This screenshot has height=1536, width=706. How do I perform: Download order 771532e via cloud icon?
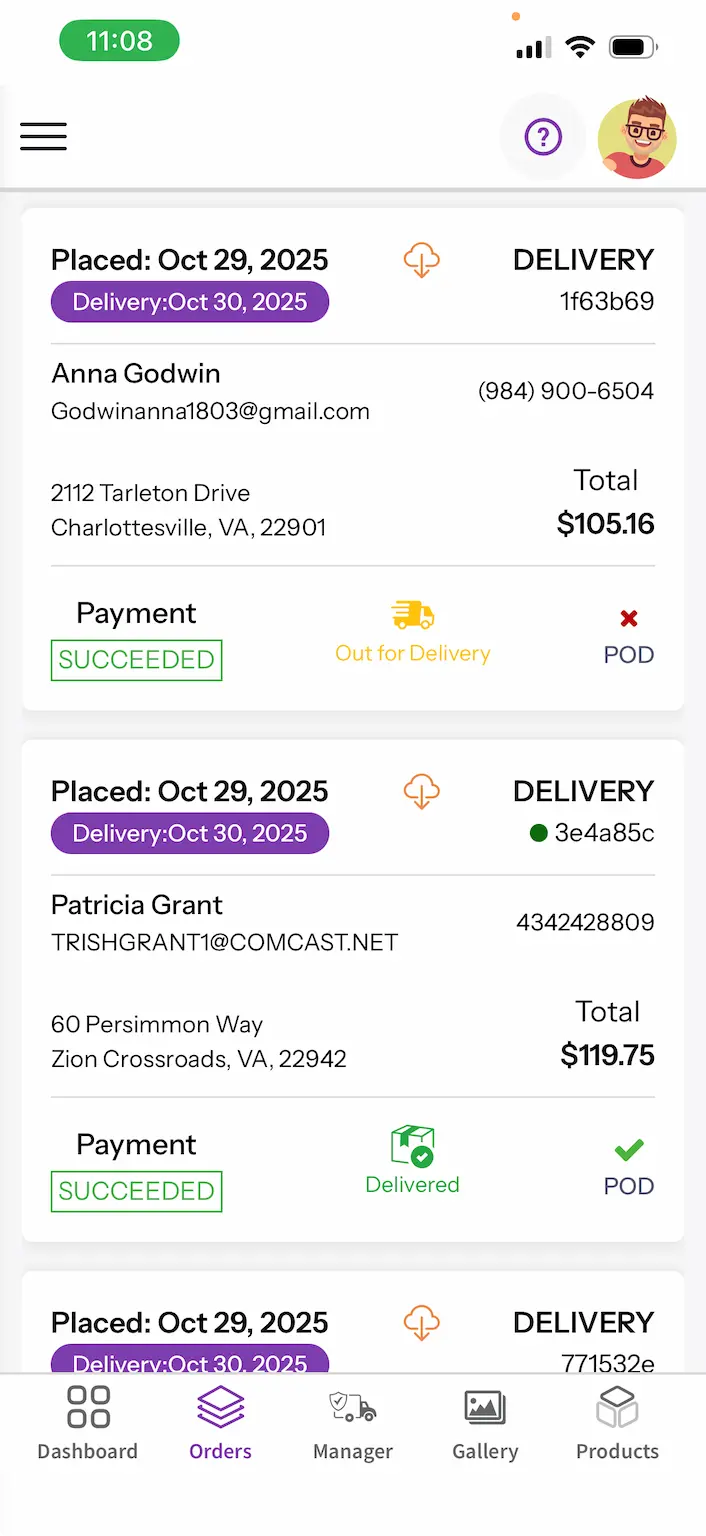coord(422,1322)
